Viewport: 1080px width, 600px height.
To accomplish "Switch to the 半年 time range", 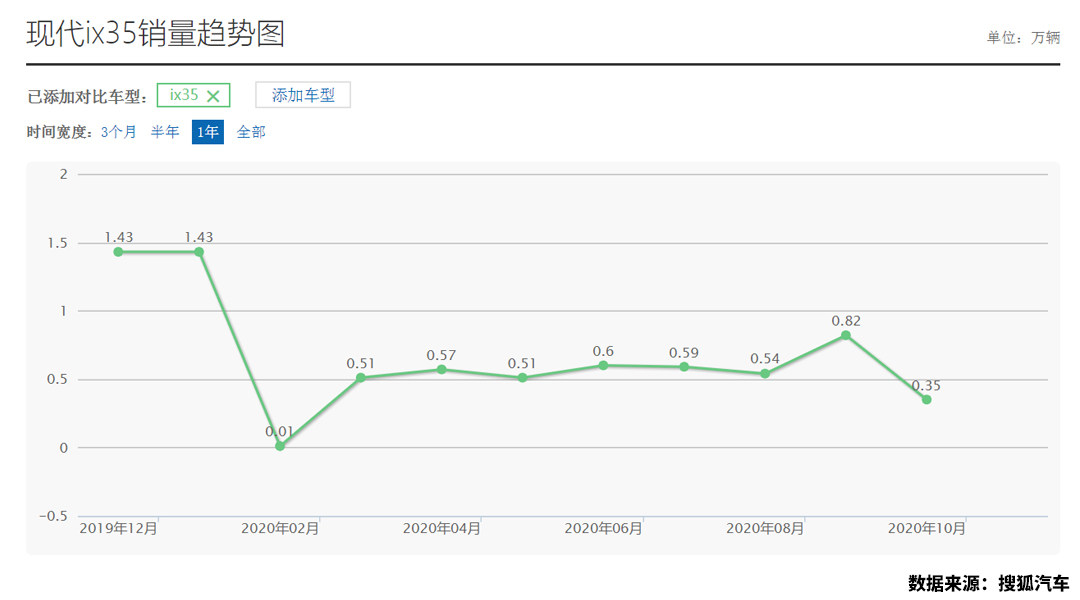I will coord(165,132).
